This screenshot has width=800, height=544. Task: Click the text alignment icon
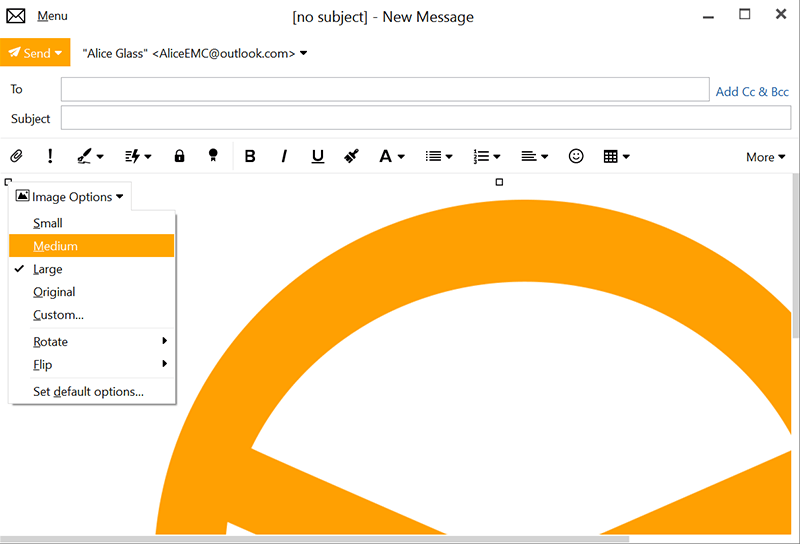point(529,156)
